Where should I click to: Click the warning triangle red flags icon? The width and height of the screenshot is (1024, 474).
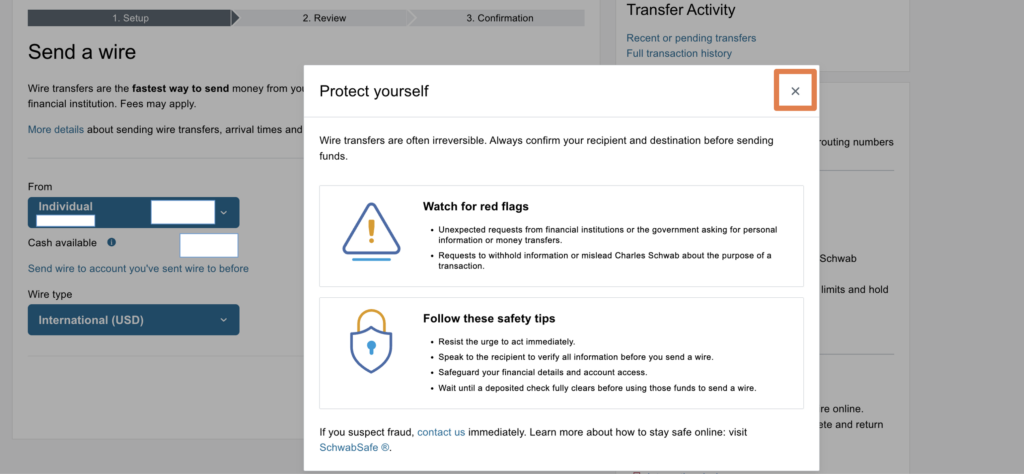coord(371,234)
